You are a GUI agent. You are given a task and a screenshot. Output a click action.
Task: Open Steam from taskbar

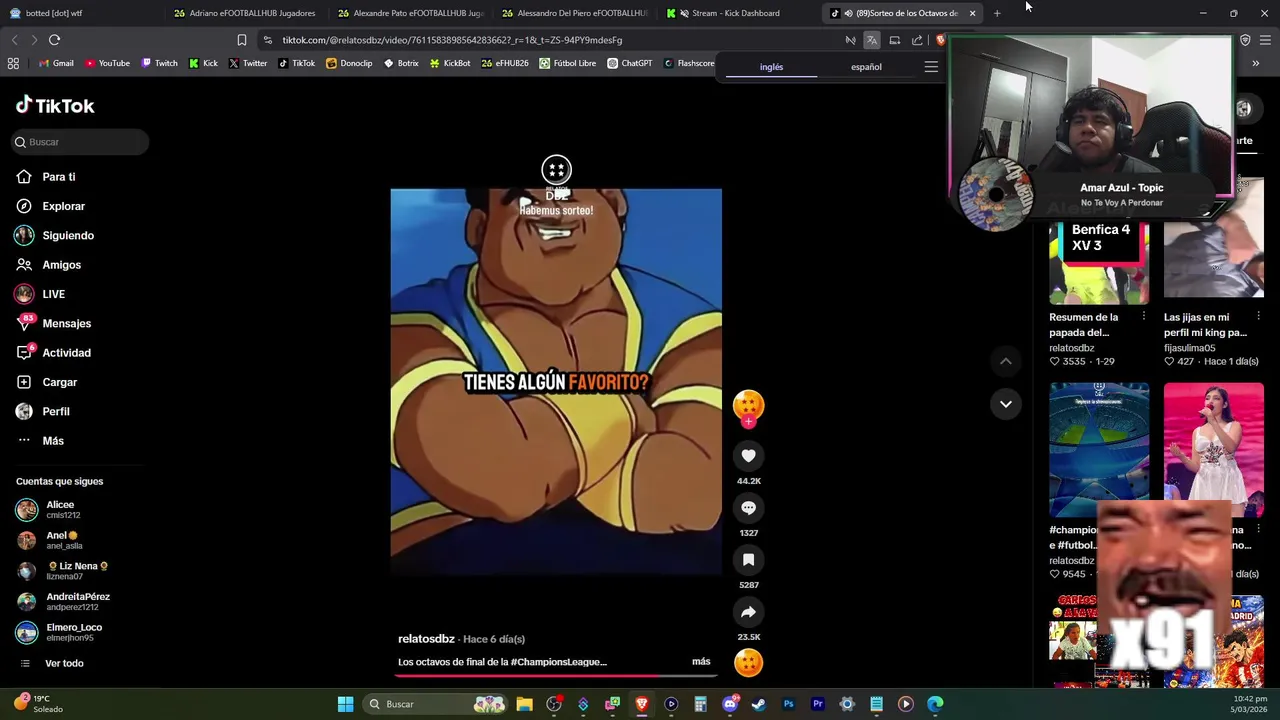(x=759, y=704)
